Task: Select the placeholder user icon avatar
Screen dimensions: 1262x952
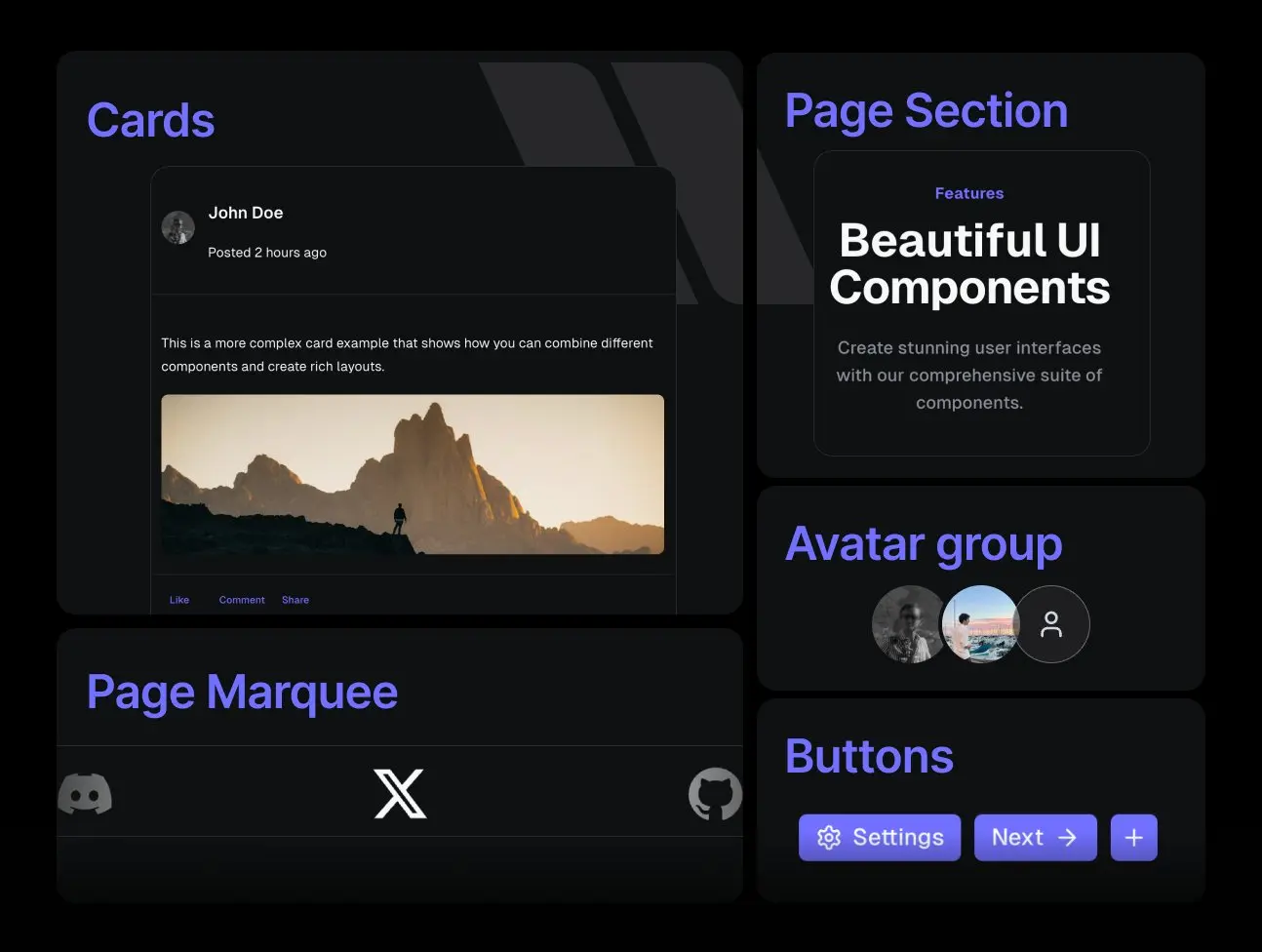Action: point(1050,624)
